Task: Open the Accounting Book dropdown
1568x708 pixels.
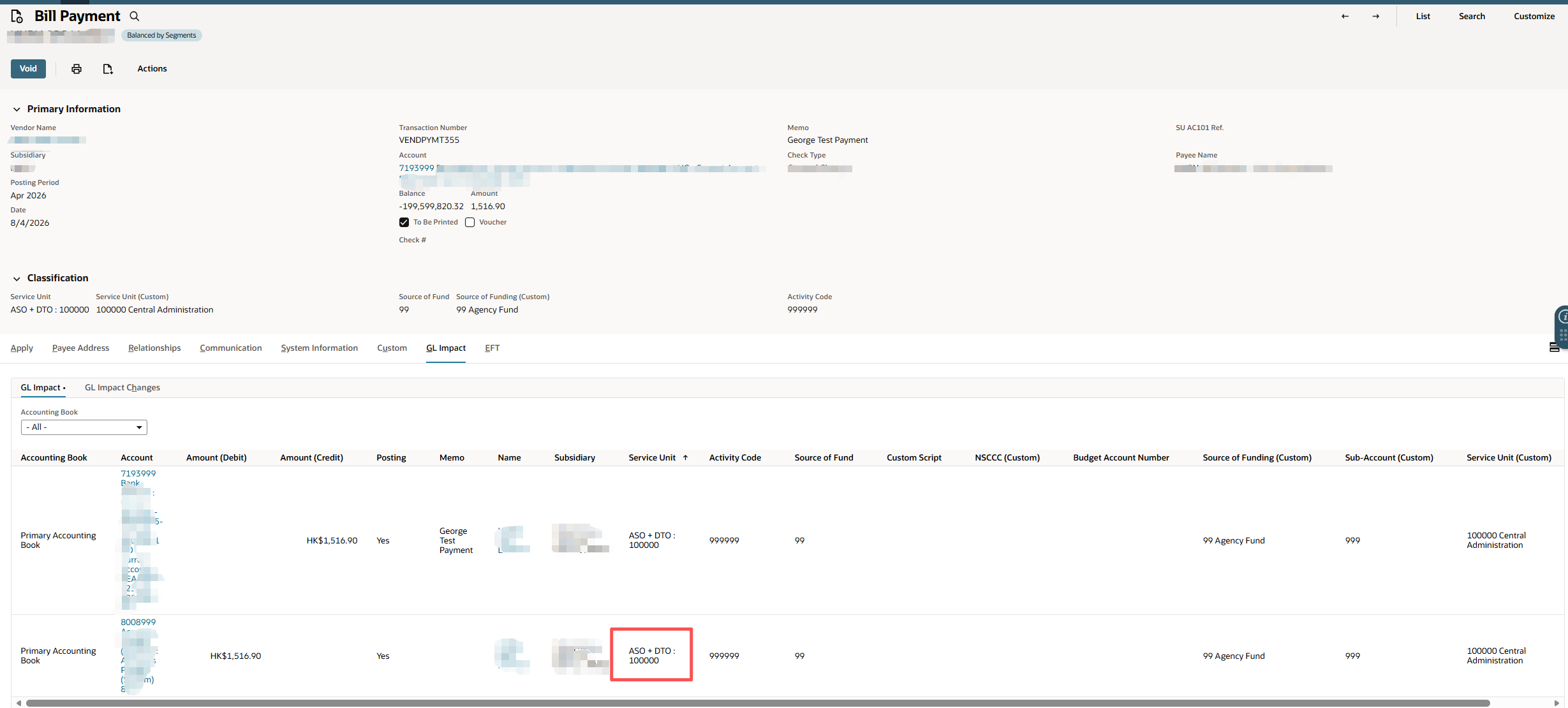Action: tap(84, 427)
